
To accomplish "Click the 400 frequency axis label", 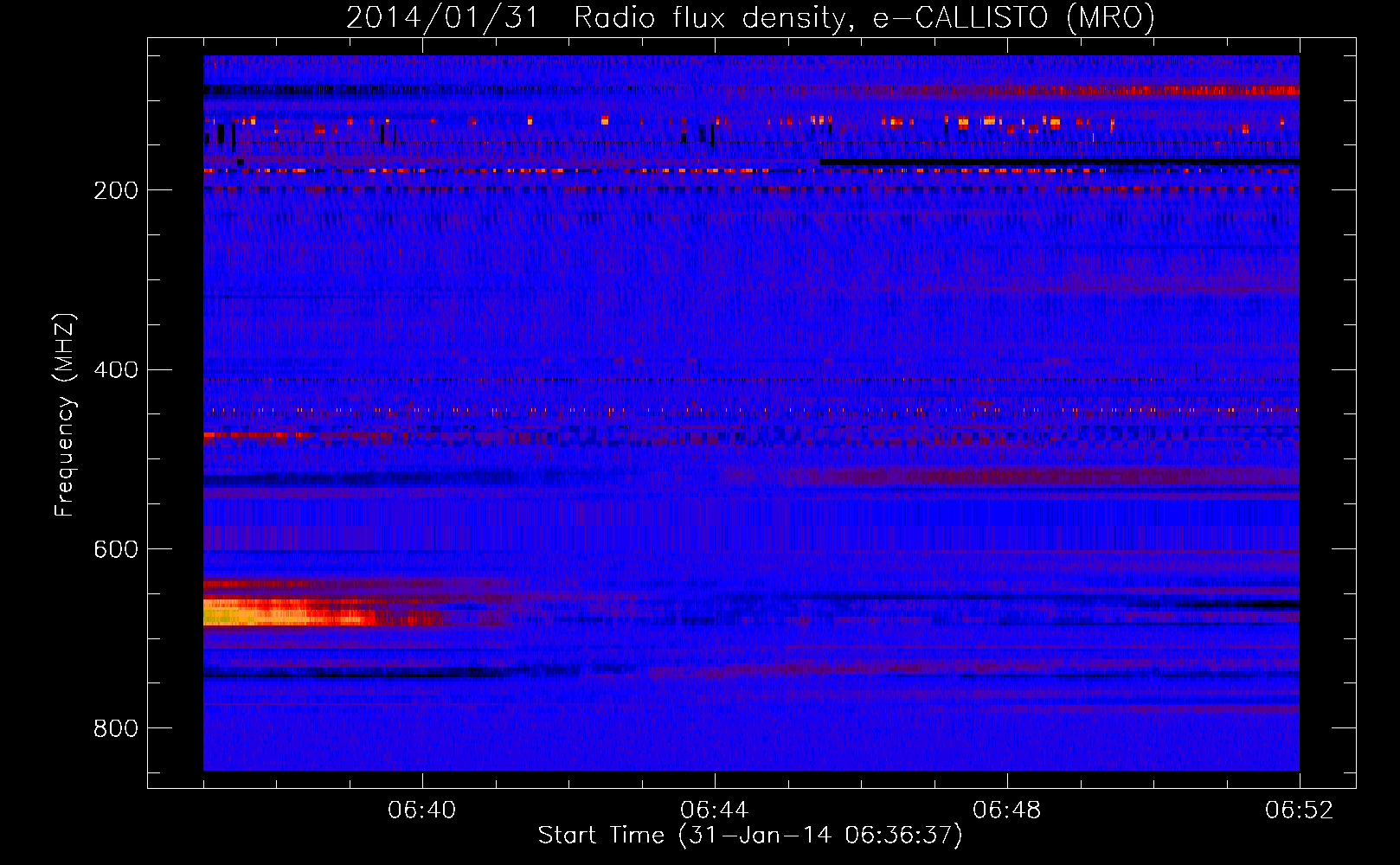I will pos(116,370).
